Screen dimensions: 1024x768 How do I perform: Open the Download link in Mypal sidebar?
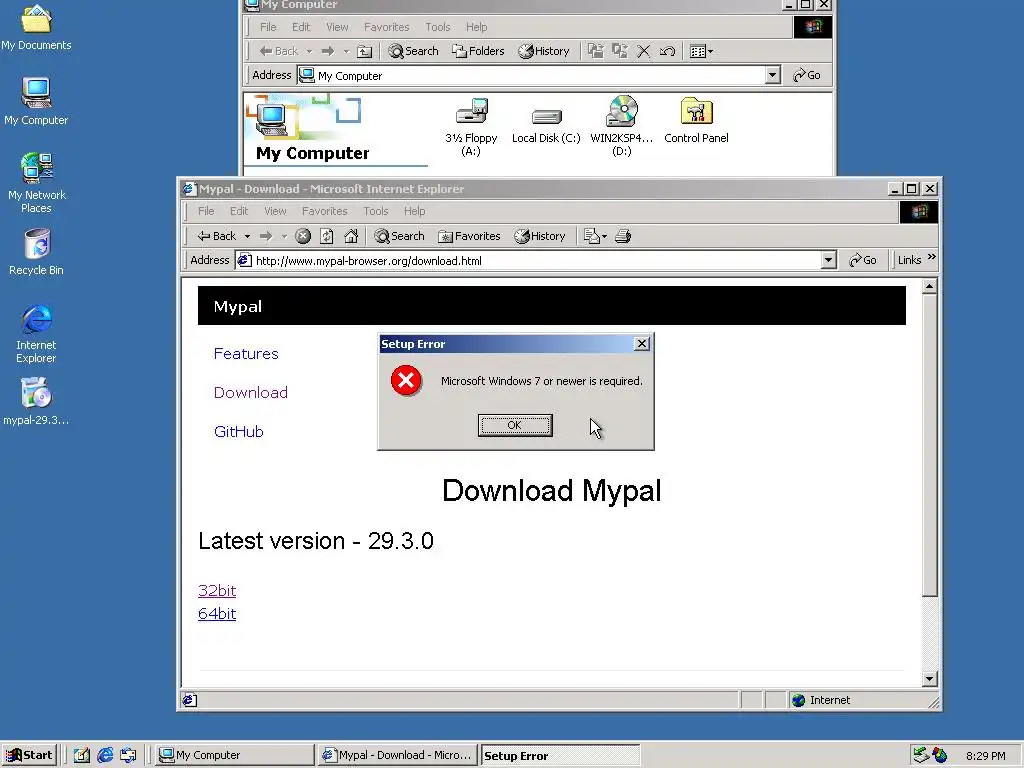tap(251, 392)
